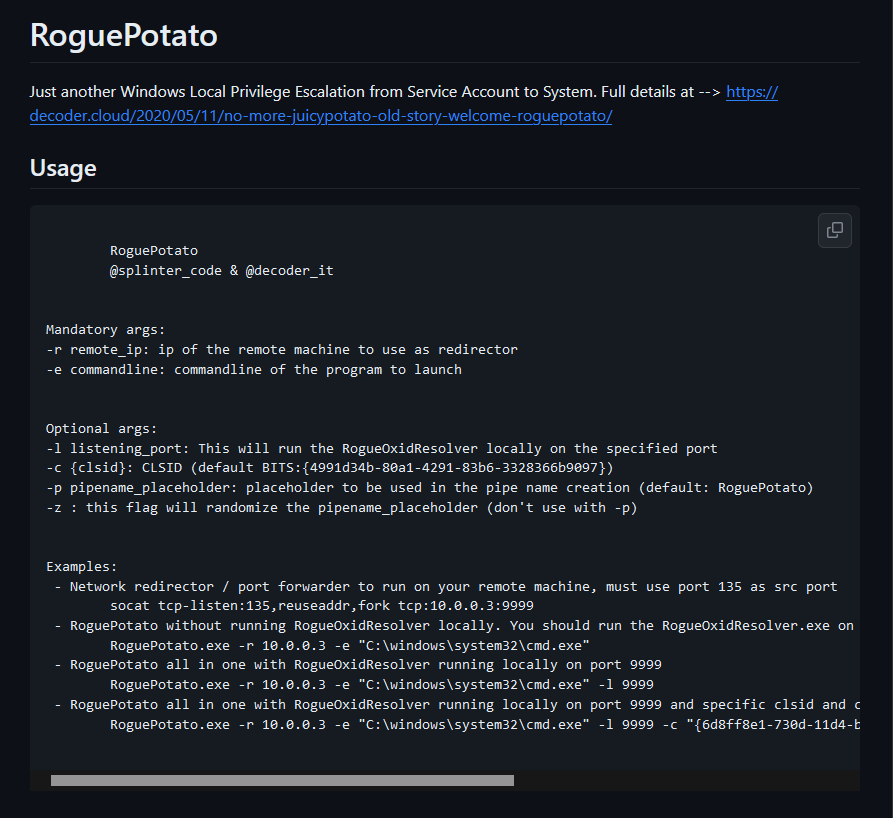The image size is (893, 818).
Task: Click the Usage section heading
Action: tap(63, 168)
